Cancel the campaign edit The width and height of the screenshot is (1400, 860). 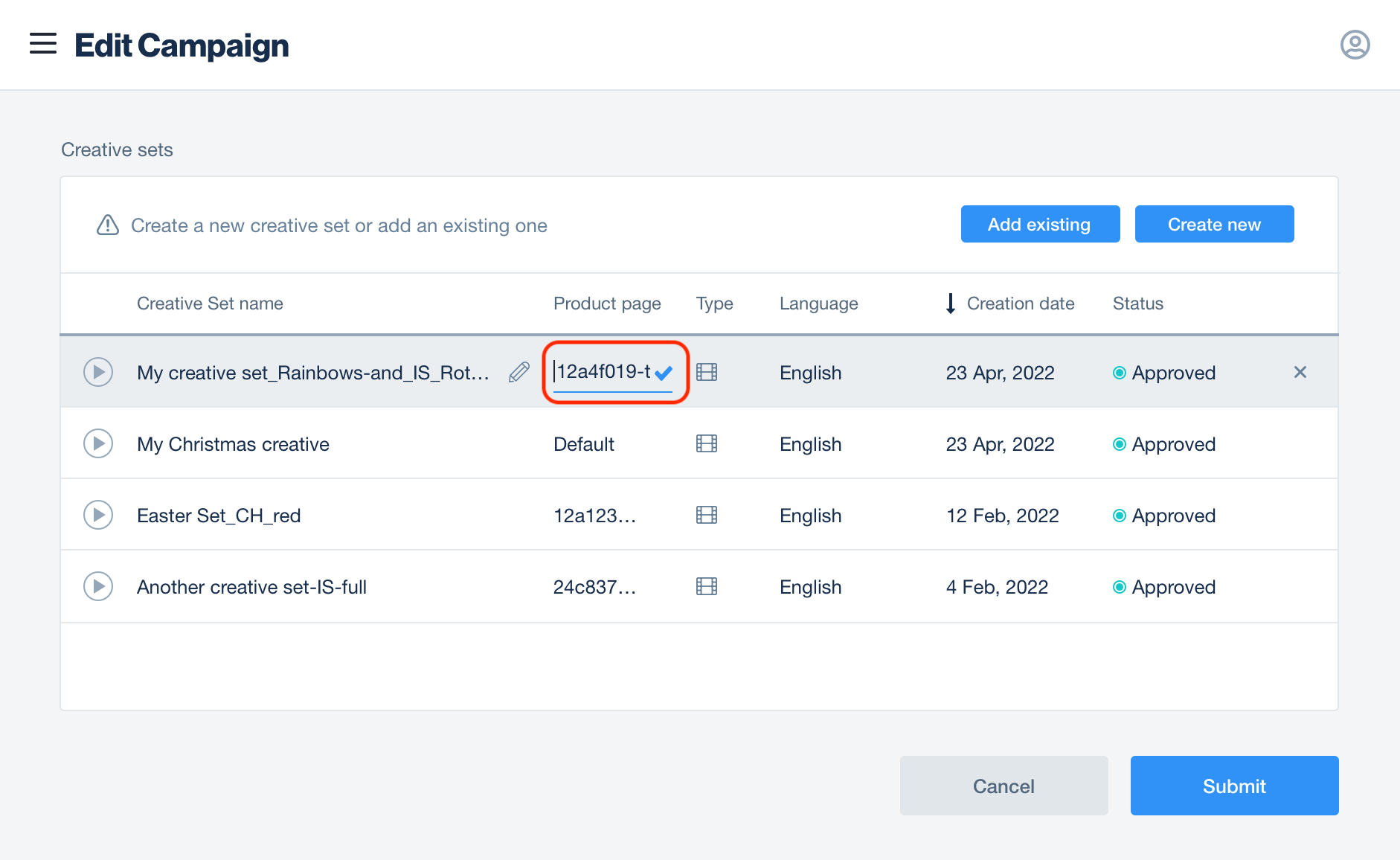(x=1004, y=786)
